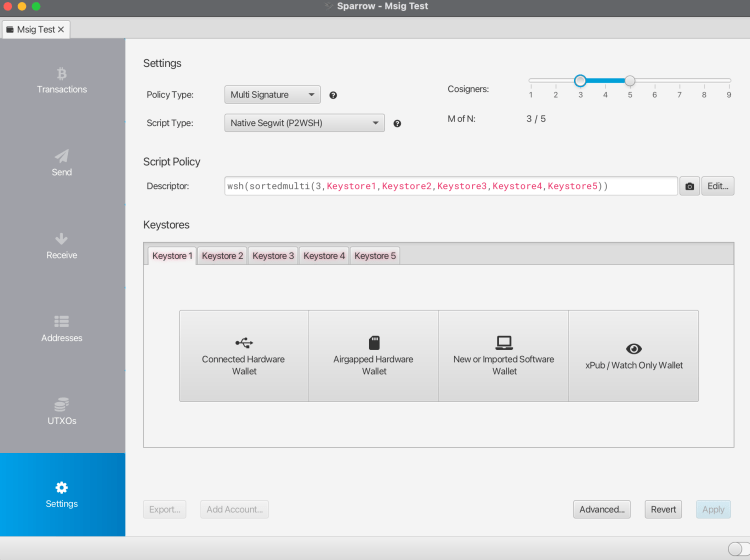
Task: Click the Script Policy heading
Action: coord(172,162)
